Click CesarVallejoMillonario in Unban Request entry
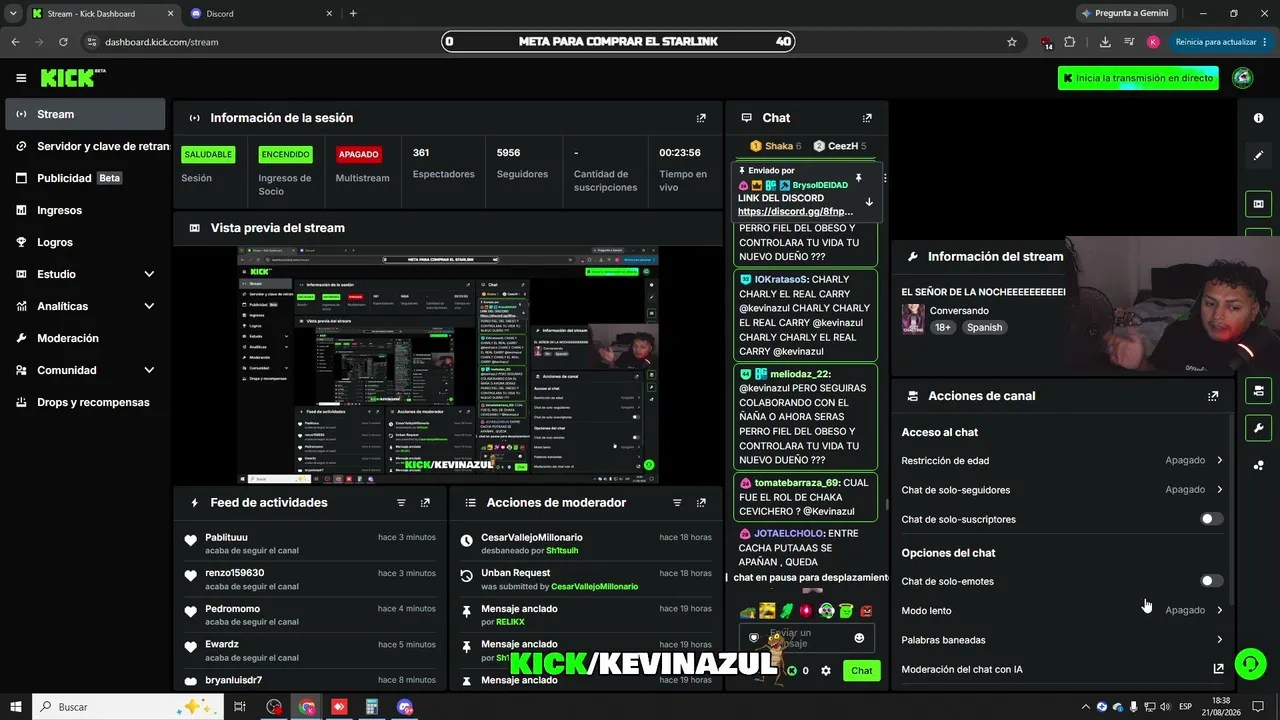The height and width of the screenshot is (720, 1280). coord(594,586)
